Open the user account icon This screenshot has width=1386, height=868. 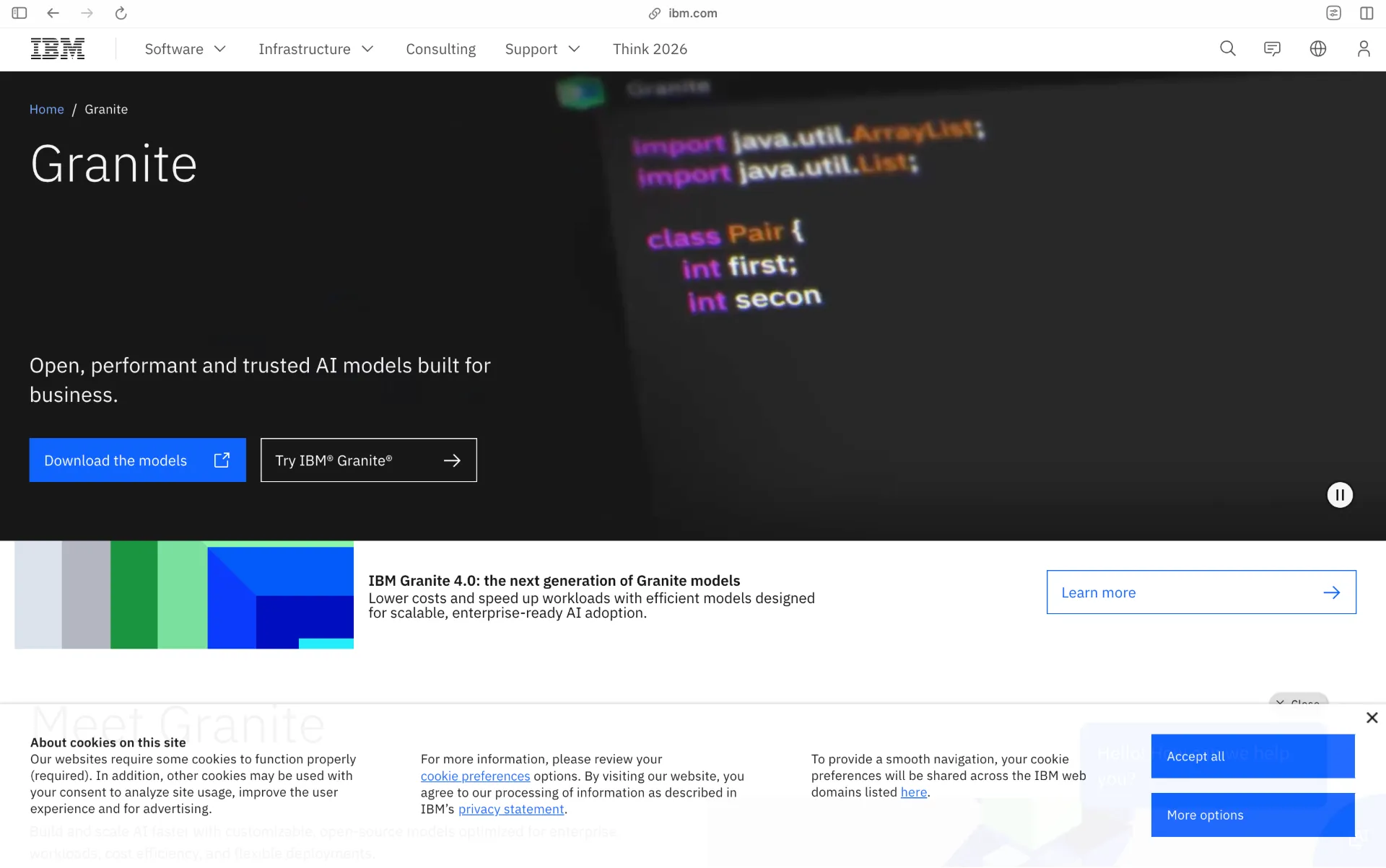tap(1364, 48)
